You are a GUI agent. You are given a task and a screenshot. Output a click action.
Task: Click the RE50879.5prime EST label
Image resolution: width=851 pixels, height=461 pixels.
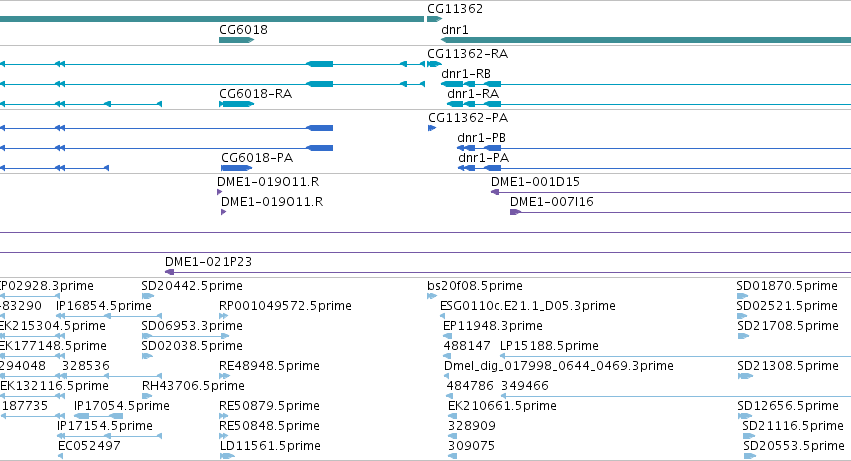[x=269, y=406]
